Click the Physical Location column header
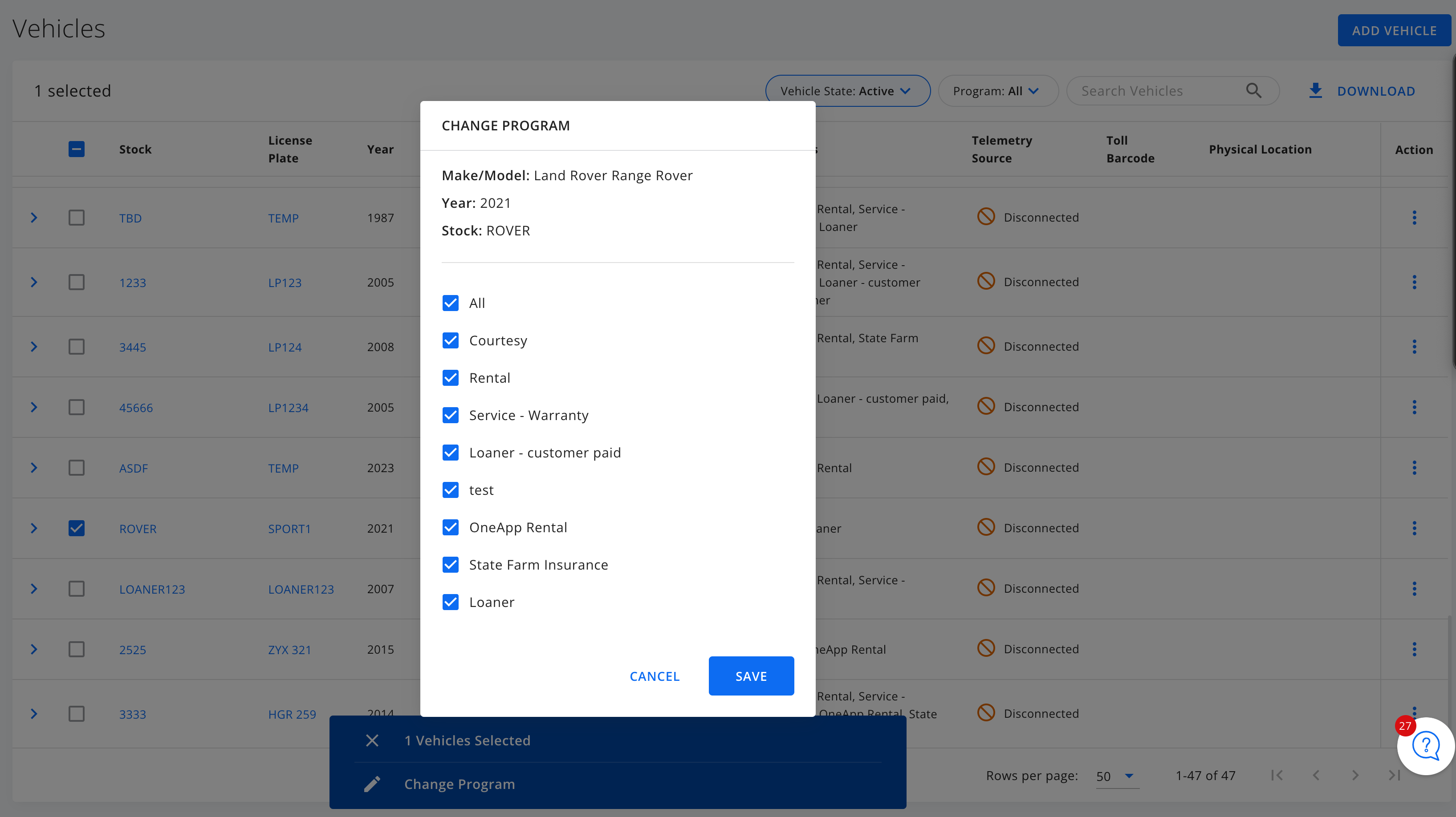 (x=1260, y=149)
